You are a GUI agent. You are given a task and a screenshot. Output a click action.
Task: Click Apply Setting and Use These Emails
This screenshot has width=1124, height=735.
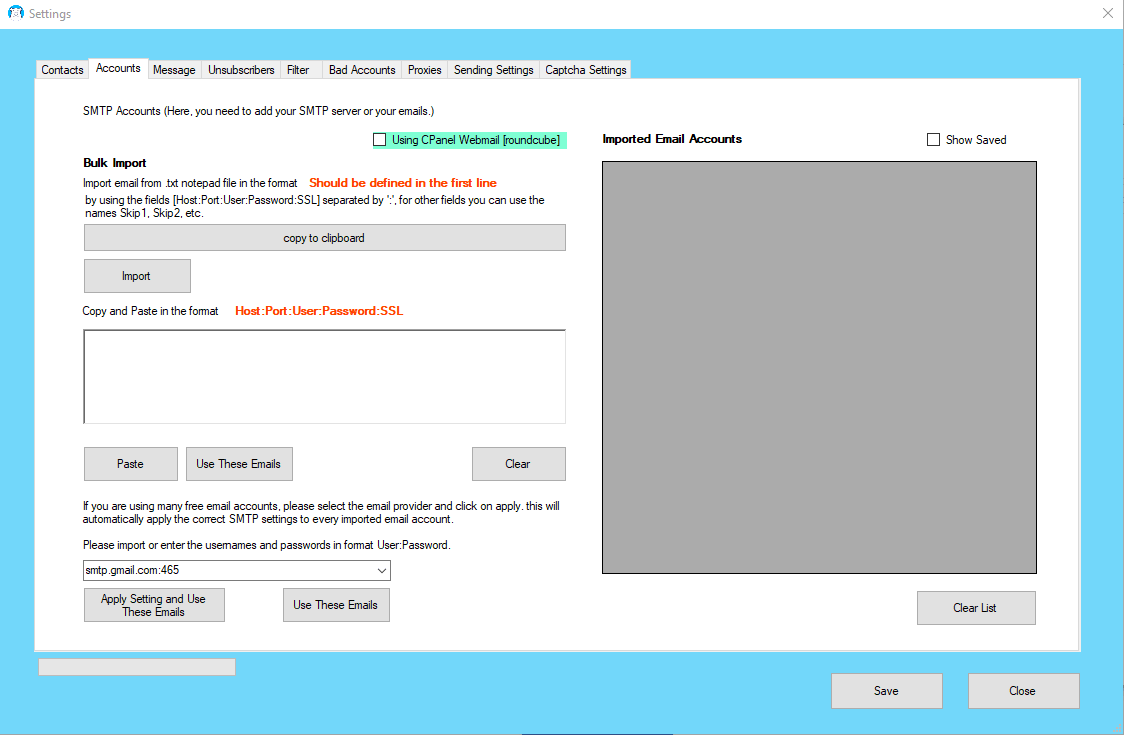[x=154, y=605]
